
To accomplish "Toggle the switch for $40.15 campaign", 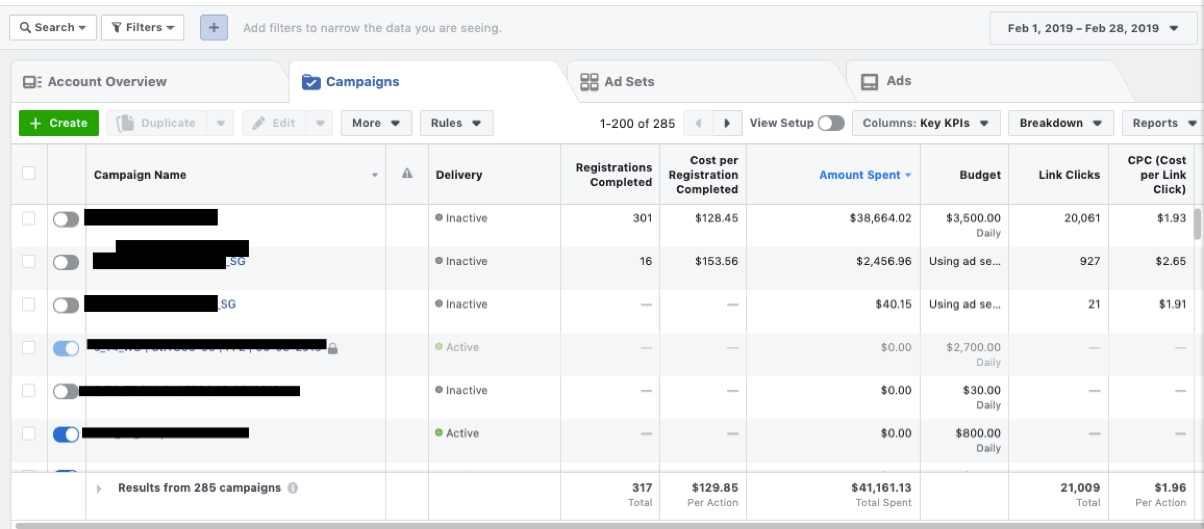I will coord(66,305).
